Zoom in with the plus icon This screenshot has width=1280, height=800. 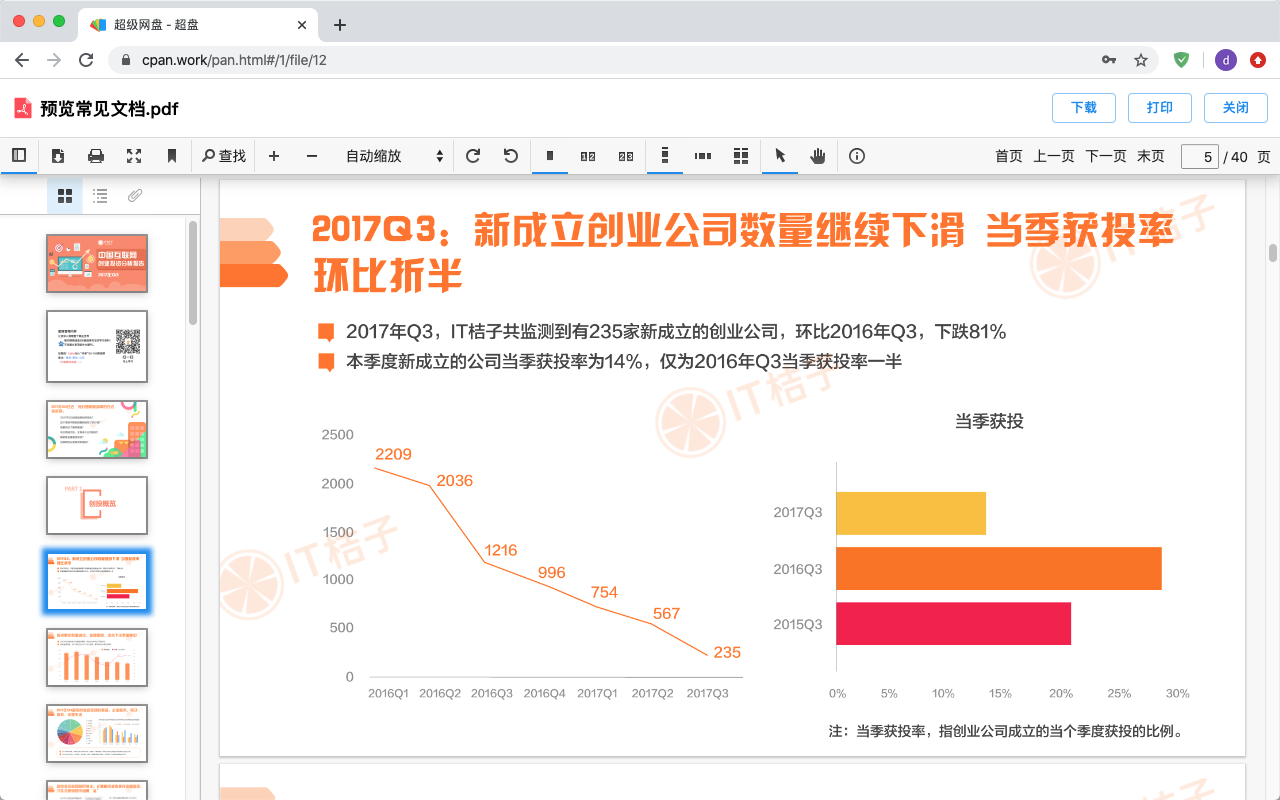(274, 156)
